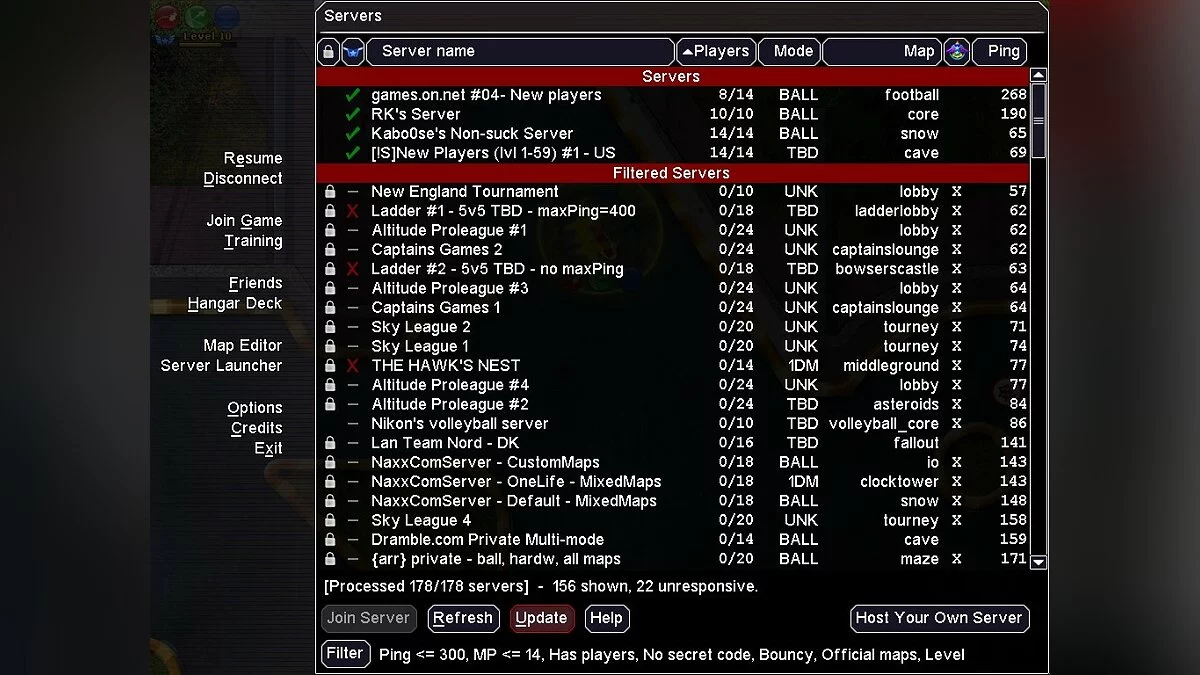Sort servers by Ping column header

[x=1002, y=52]
